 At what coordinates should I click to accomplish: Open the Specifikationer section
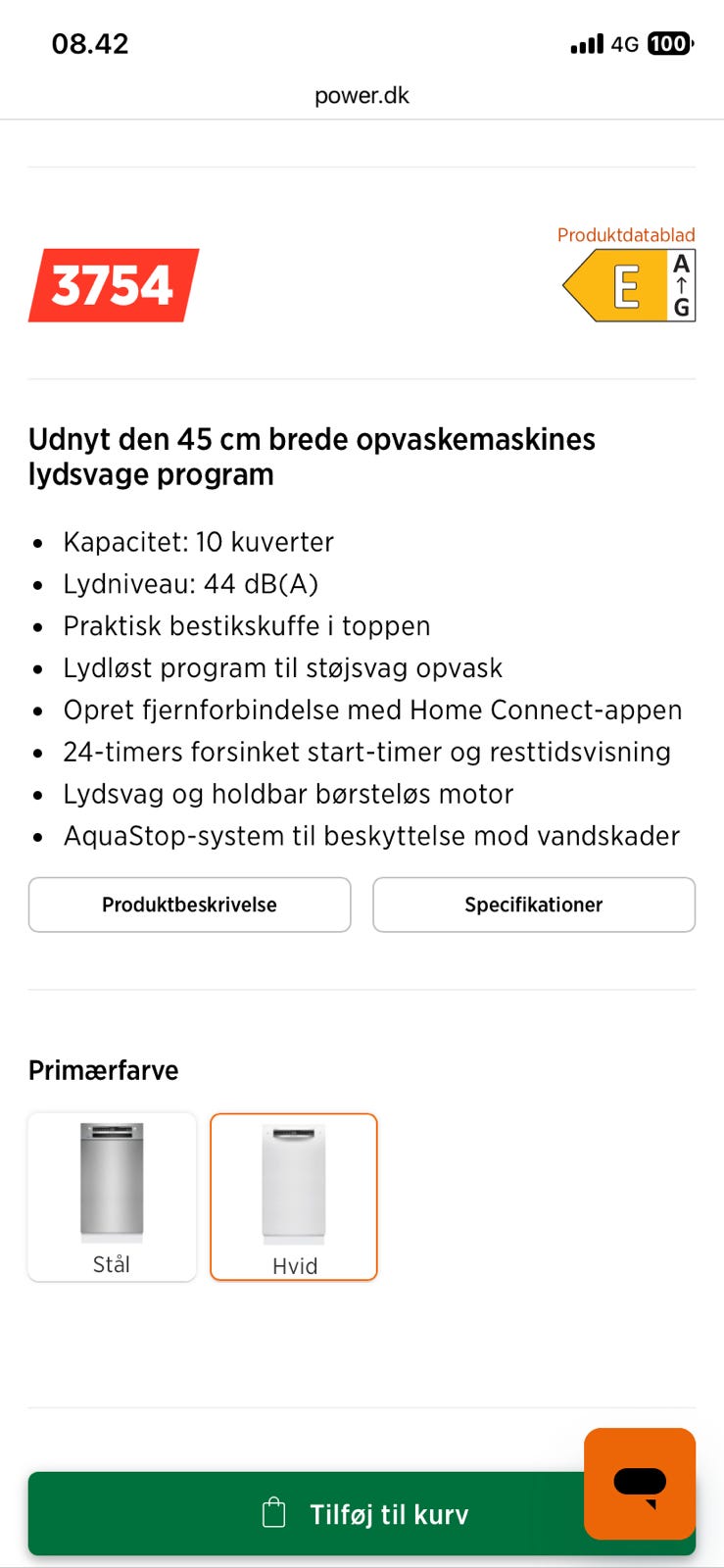[534, 905]
